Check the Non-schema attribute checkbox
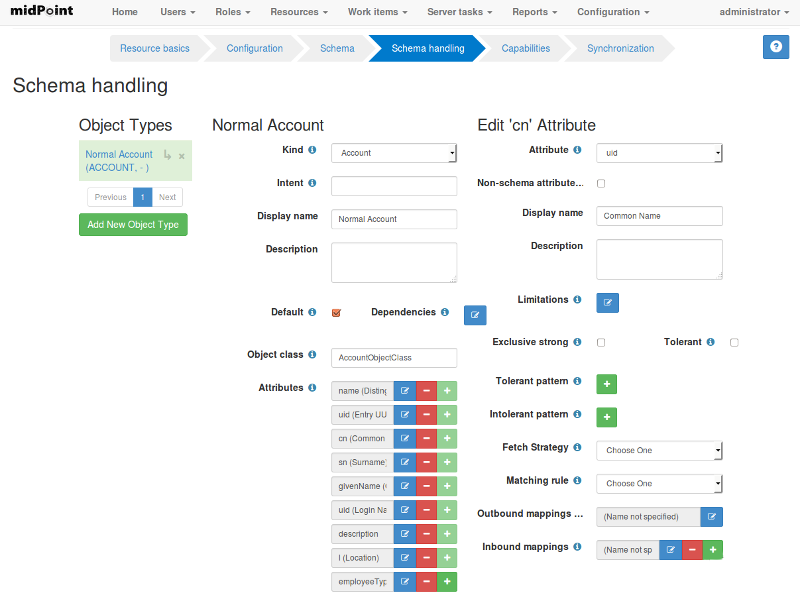800x599 pixels. [601, 183]
